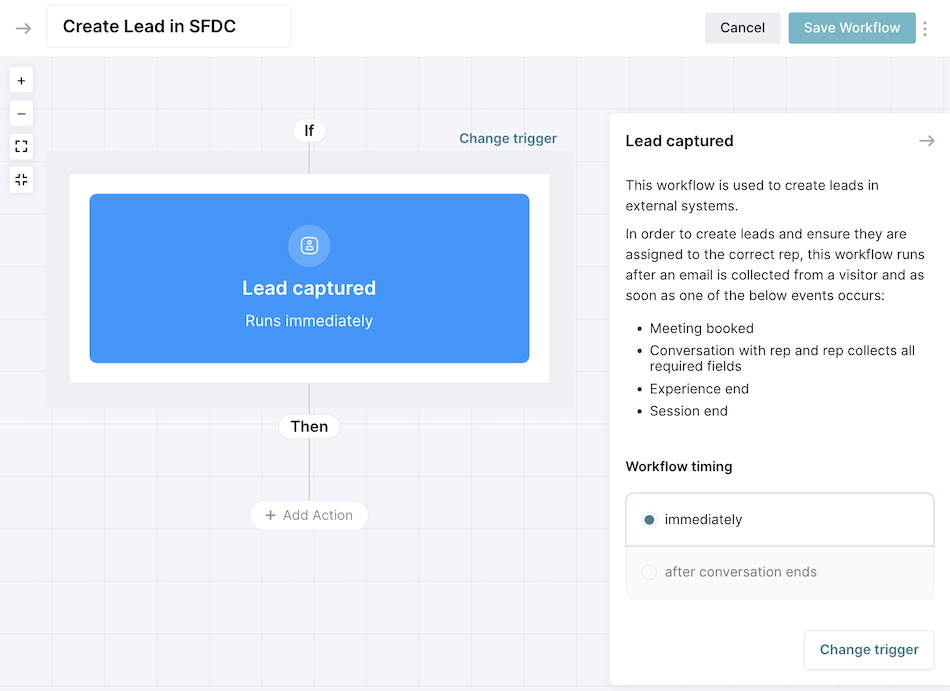Click the Session end bullet text

tap(689, 411)
